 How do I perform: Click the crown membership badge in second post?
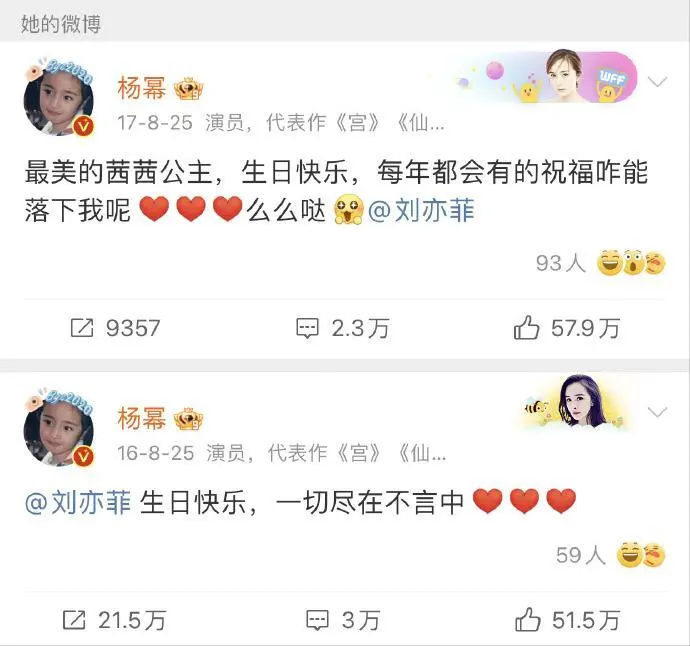188,418
